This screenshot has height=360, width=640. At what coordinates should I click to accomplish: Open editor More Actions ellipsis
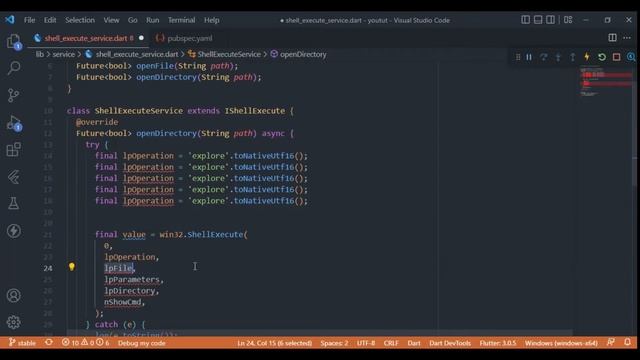(x=627, y=38)
